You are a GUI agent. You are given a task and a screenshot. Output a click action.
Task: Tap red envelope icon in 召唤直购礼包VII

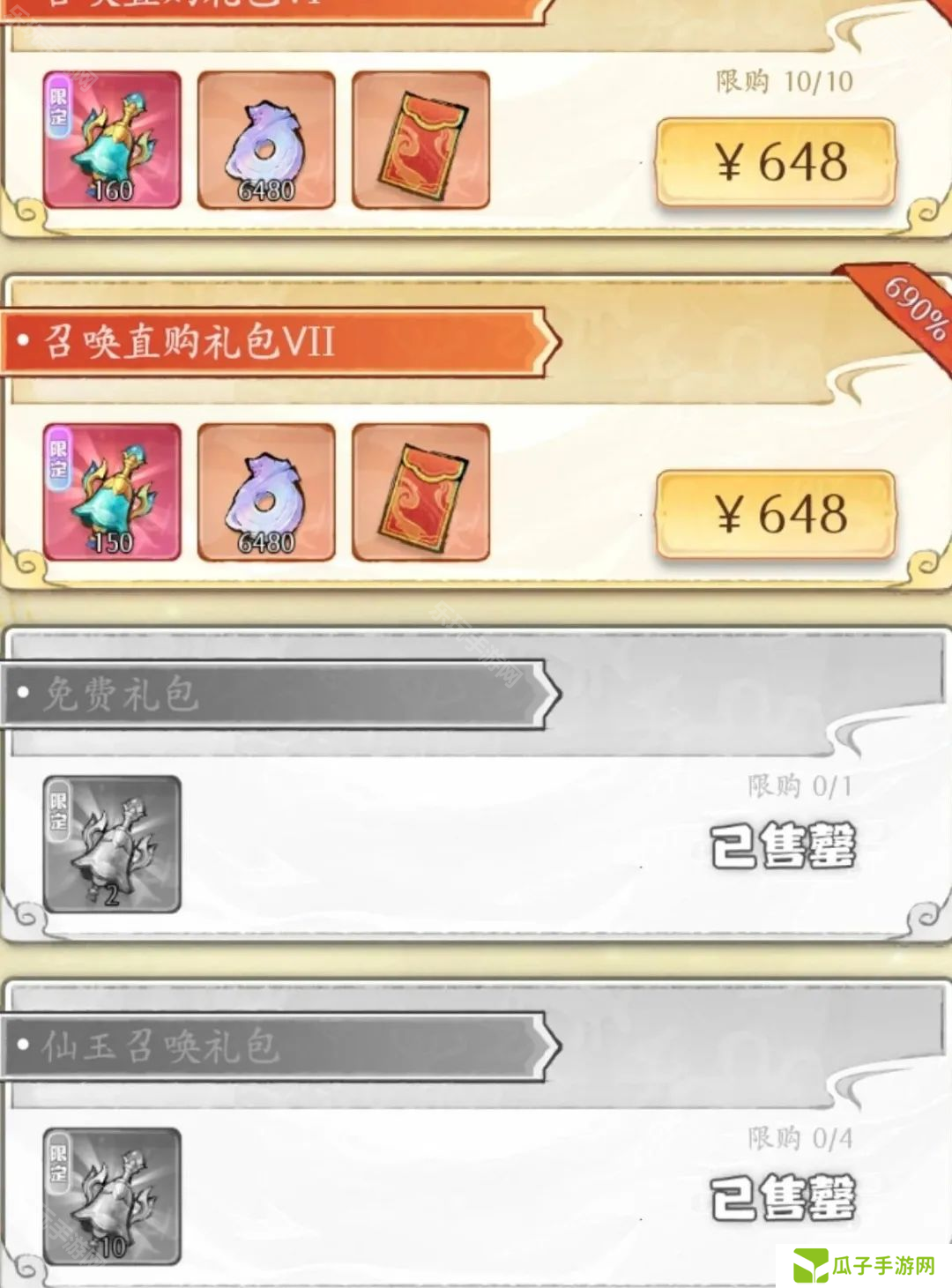420,492
